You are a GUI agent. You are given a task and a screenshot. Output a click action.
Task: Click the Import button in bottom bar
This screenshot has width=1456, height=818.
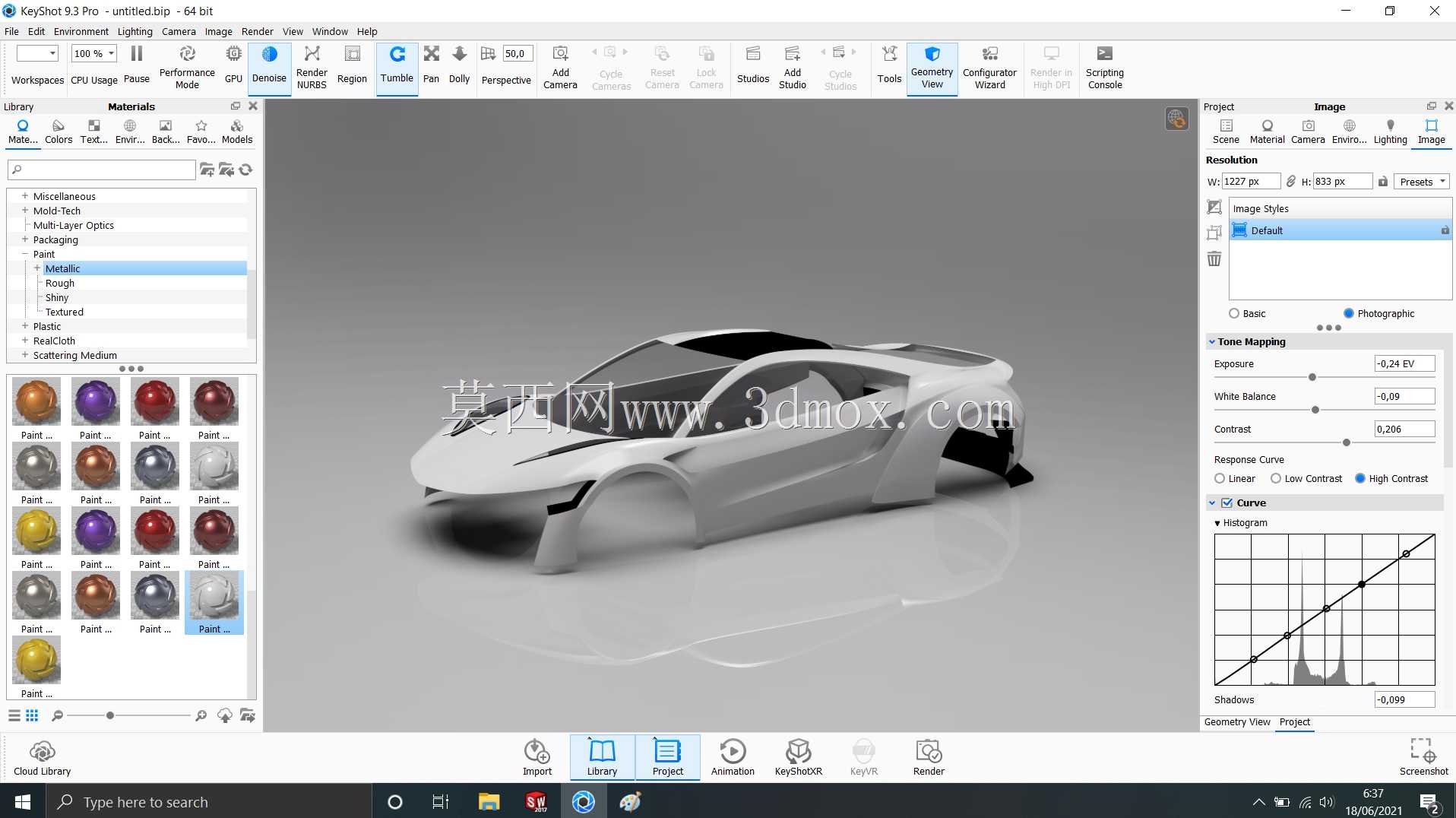pyautogui.click(x=537, y=758)
